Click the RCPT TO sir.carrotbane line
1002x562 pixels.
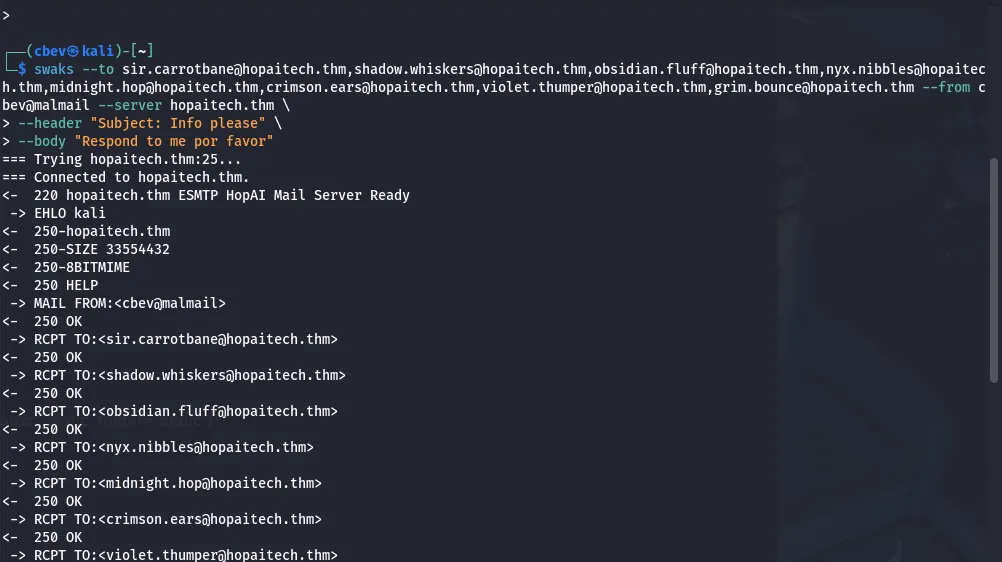point(186,339)
